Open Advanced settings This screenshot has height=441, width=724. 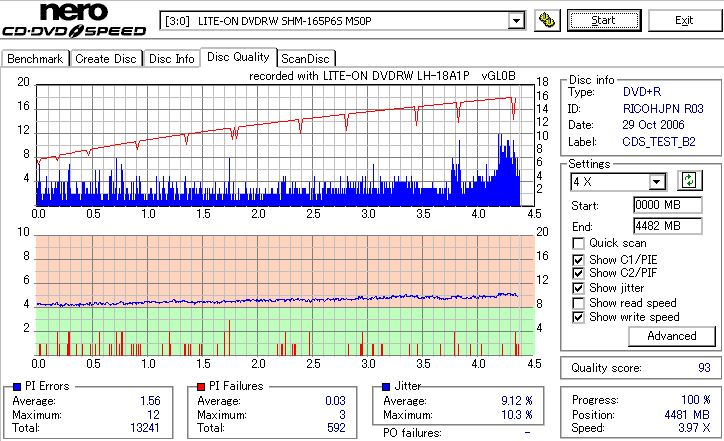(672, 336)
